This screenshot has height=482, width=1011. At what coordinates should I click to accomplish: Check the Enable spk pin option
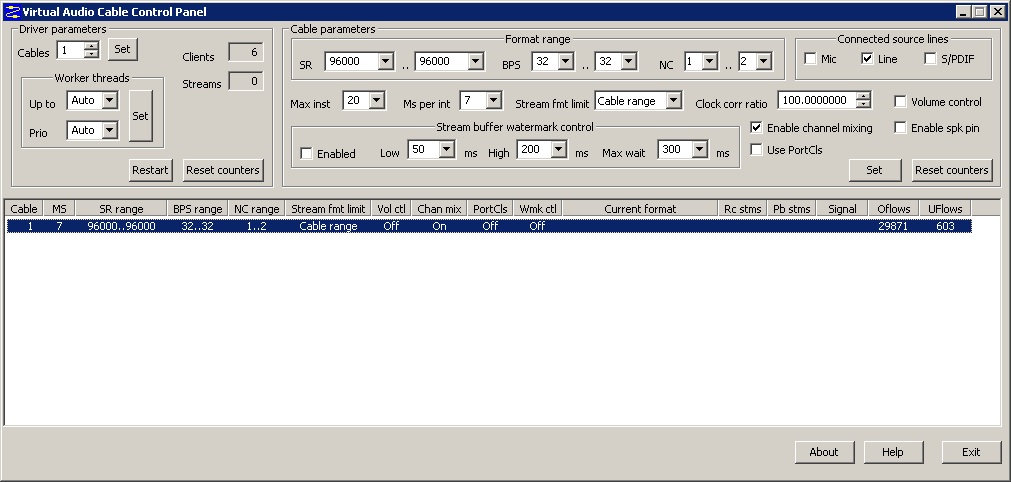pyautogui.click(x=900, y=128)
